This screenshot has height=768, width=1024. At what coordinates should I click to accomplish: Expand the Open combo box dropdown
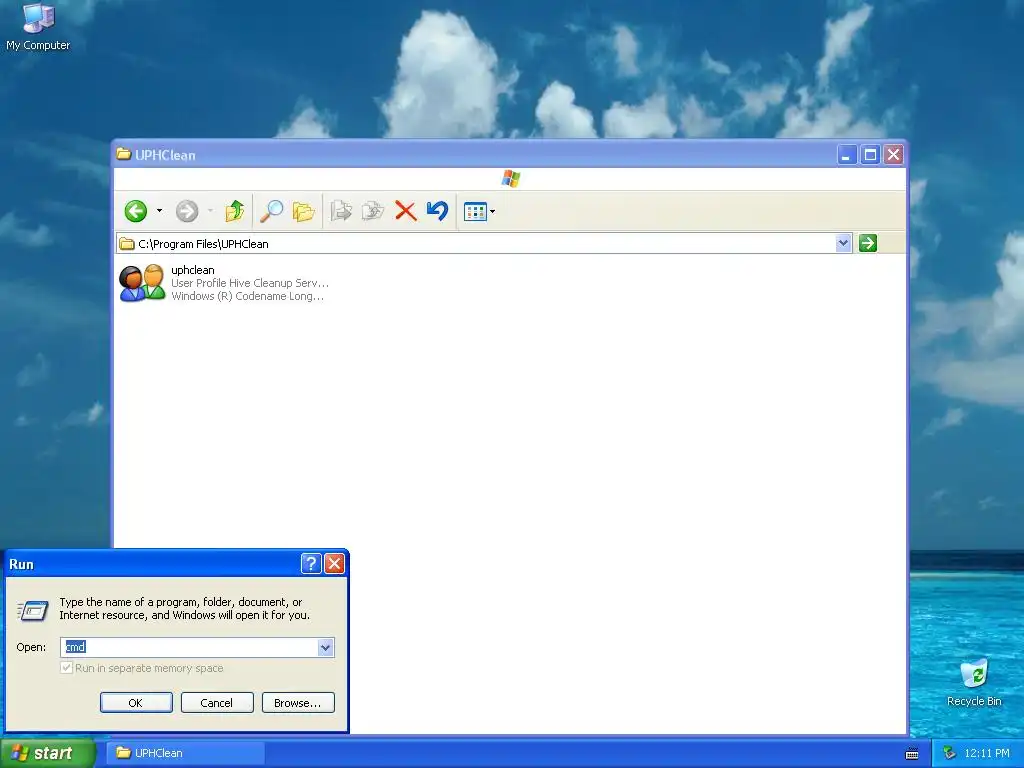point(326,647)
